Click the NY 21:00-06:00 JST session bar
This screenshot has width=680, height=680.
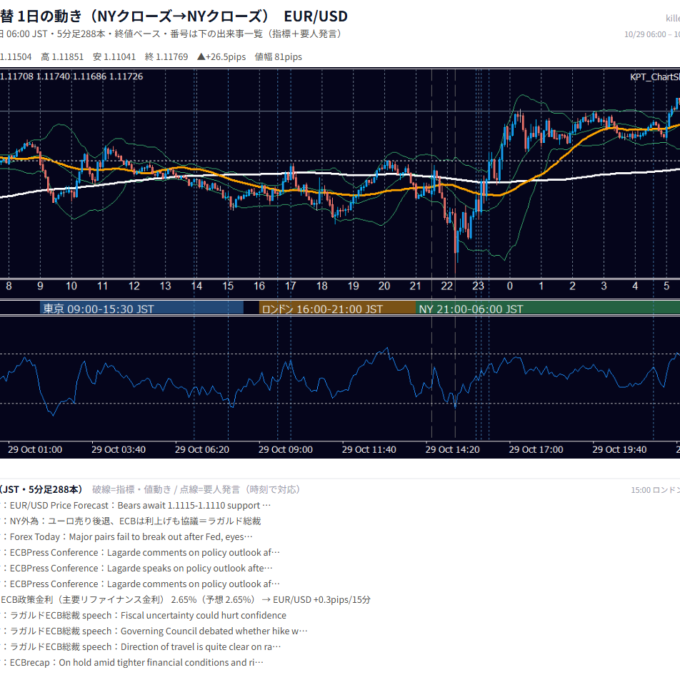(x=548, y=308)
